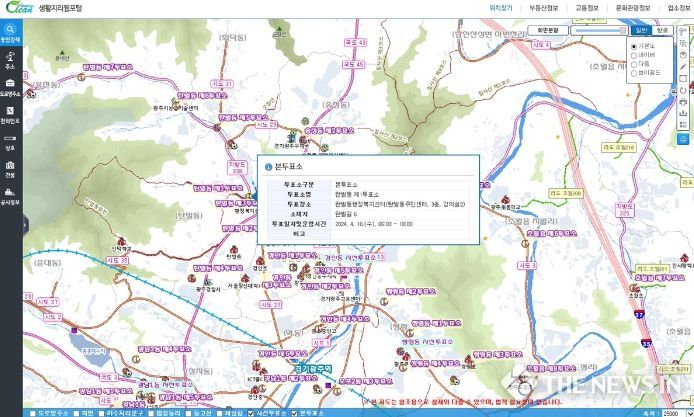This screenshot has width=694, height=417.
Task: Click the 경기광주역 station label
Action: pyautogui.click(x=313, y=369)
